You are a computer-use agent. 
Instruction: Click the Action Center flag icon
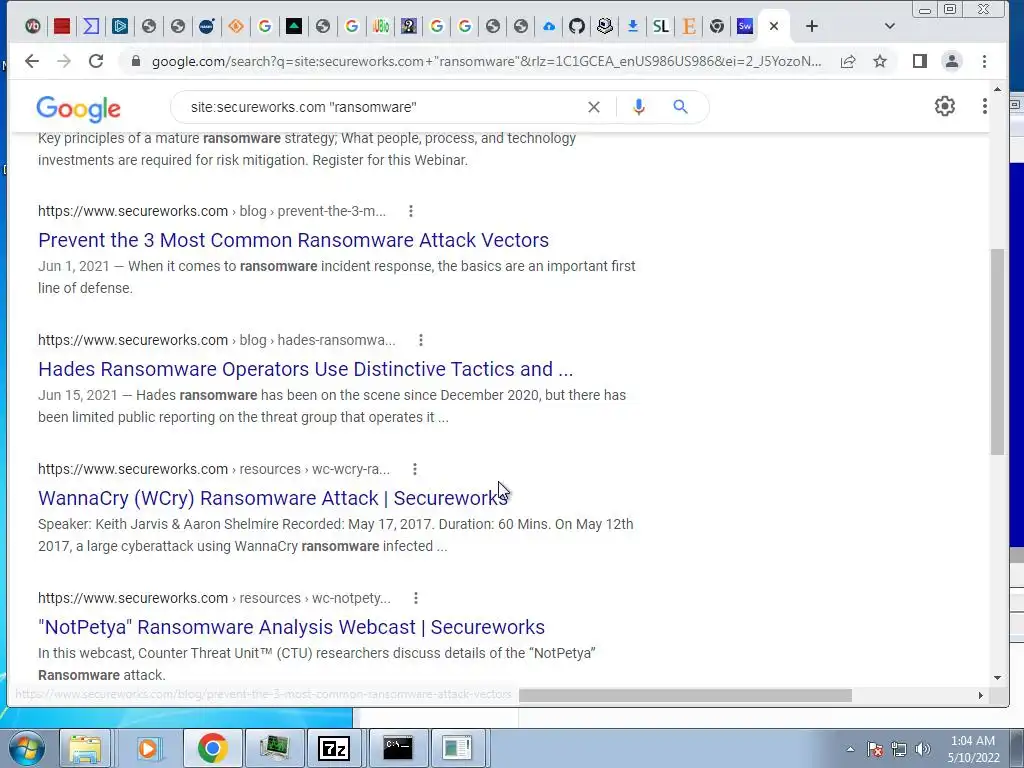(x=874, y=750)
